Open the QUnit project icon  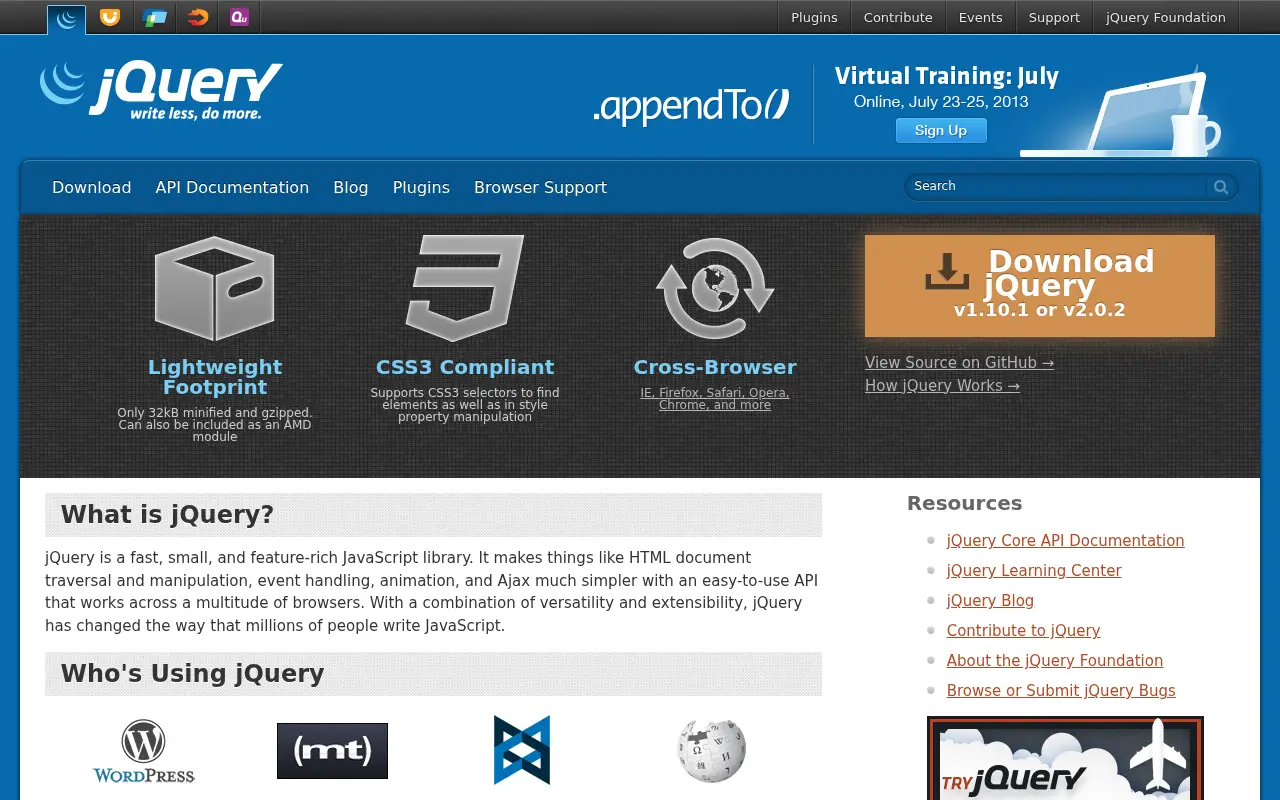pos(239,17)
